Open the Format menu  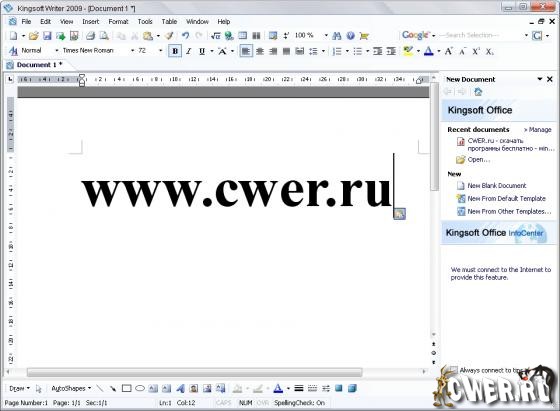118,21
